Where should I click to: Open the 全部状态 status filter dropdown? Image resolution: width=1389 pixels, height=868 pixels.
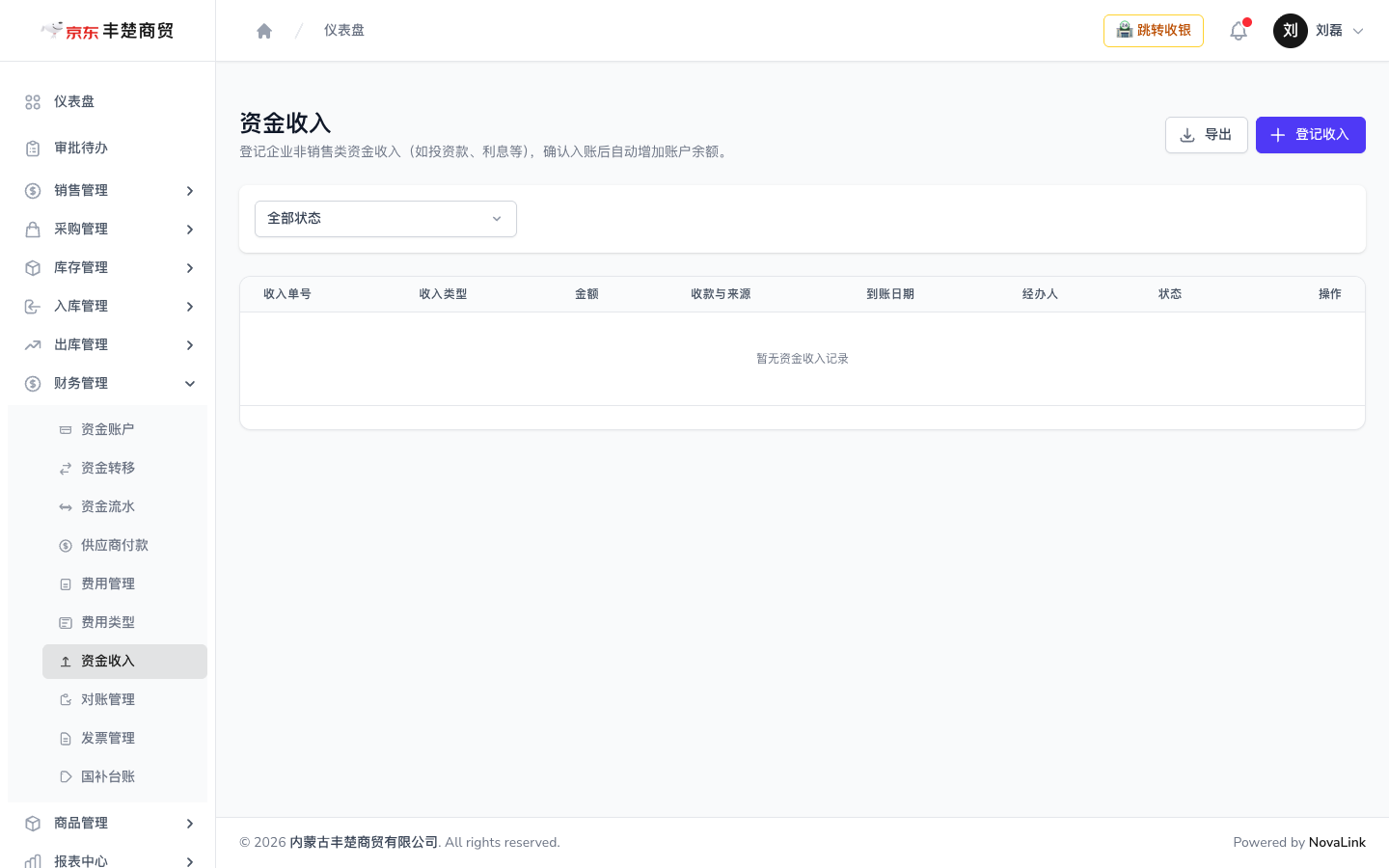386,219
